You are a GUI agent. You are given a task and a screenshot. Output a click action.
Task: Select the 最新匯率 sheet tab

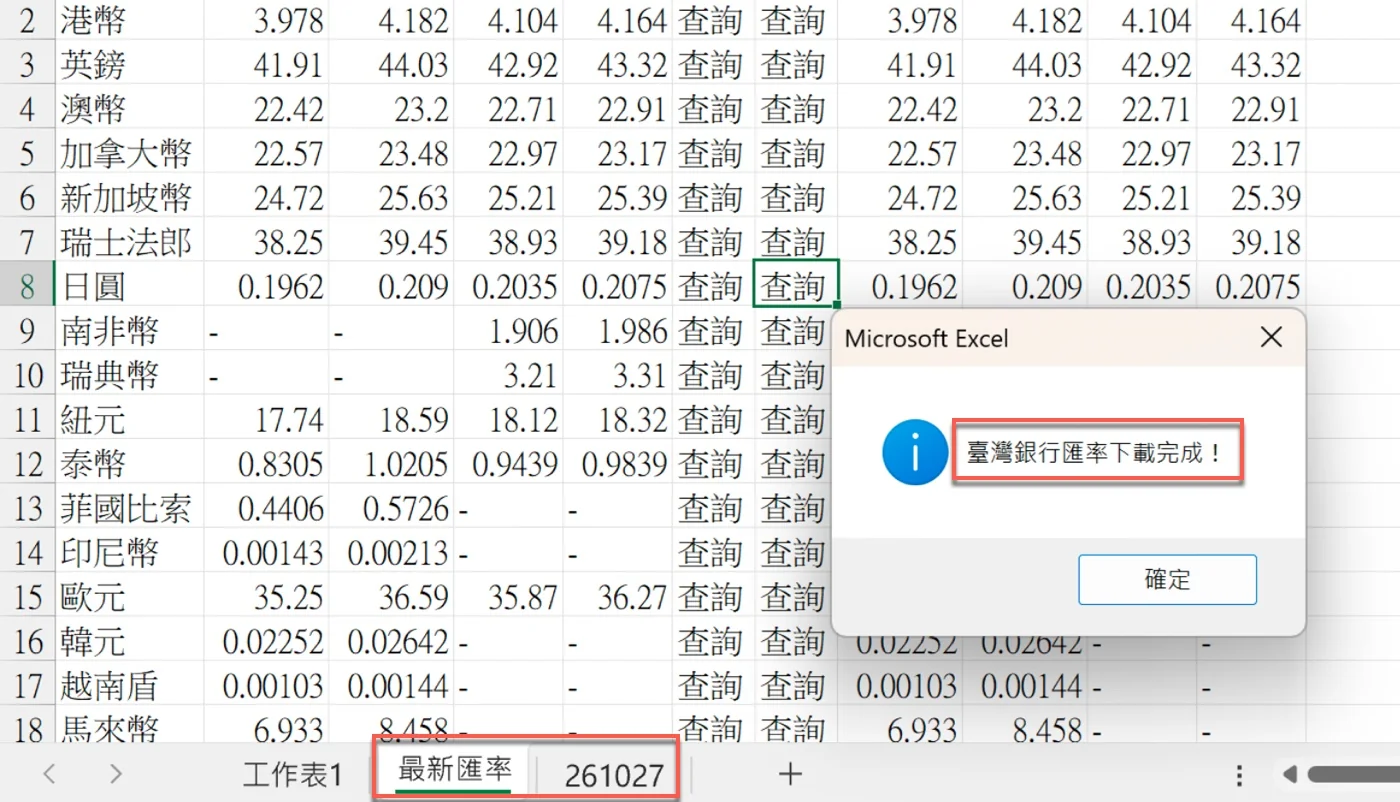coord(455,770)
